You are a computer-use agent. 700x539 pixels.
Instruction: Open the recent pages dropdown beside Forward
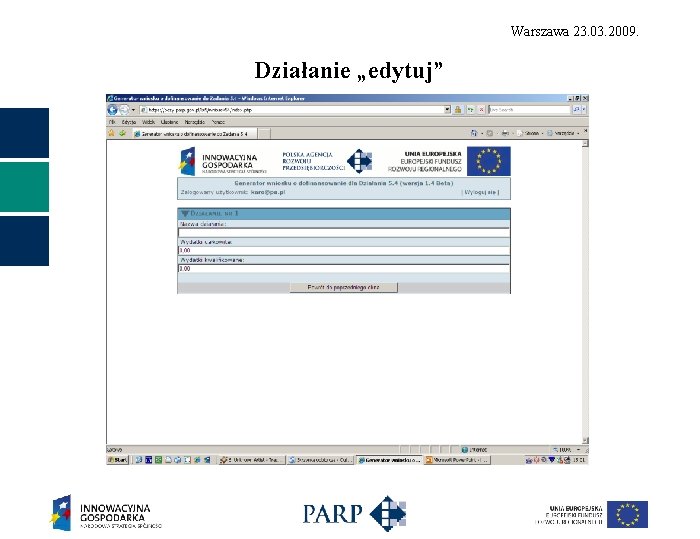(x=133, y=110)
